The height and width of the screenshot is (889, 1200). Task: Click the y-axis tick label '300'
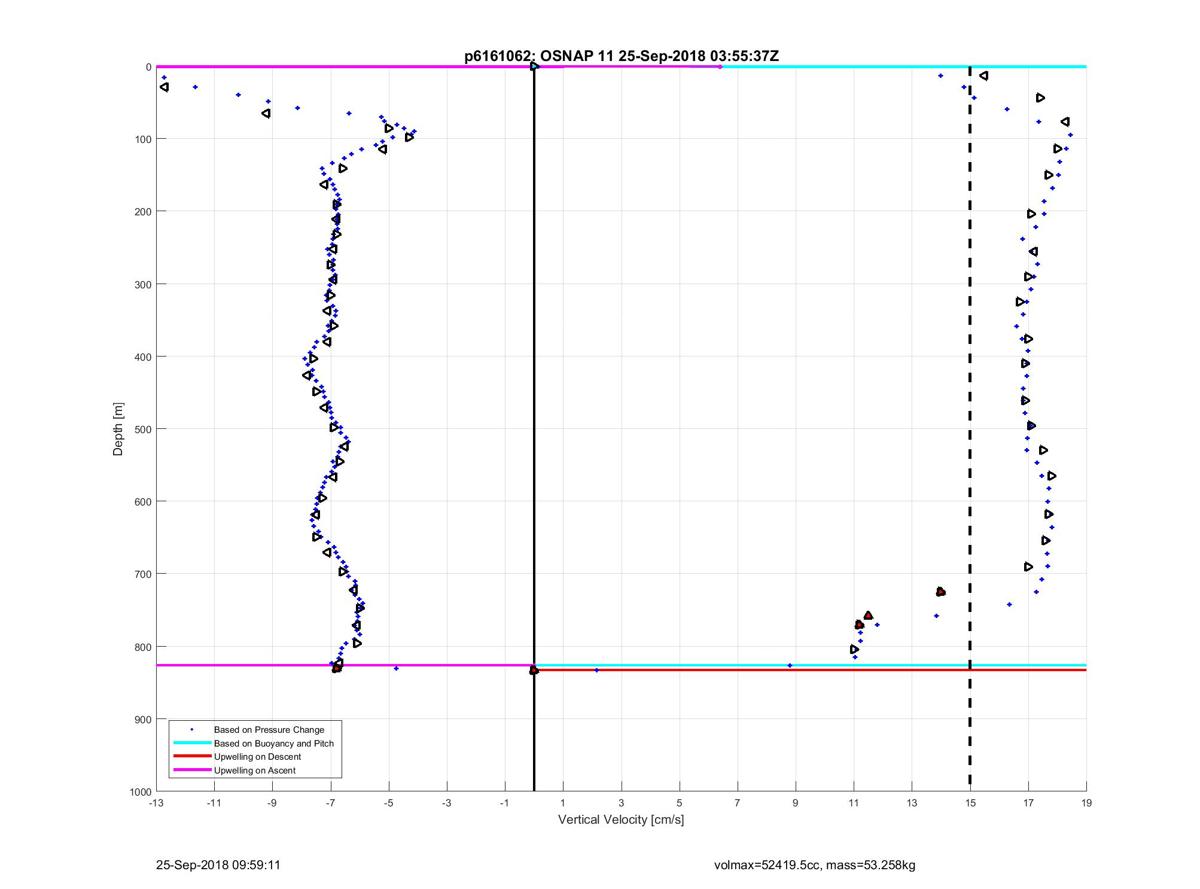pyautogui.click(x=142, y=284)
